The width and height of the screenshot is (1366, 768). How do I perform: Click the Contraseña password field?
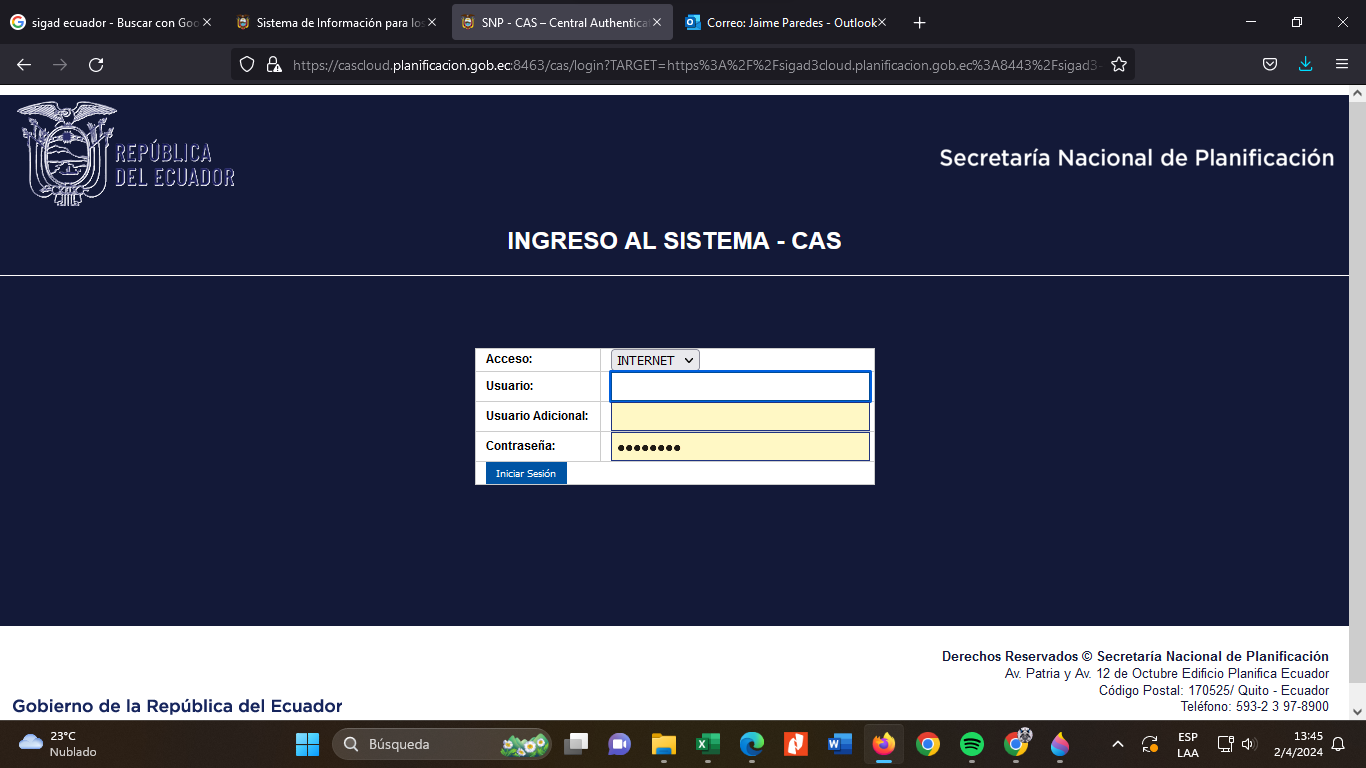click(740, 446)
